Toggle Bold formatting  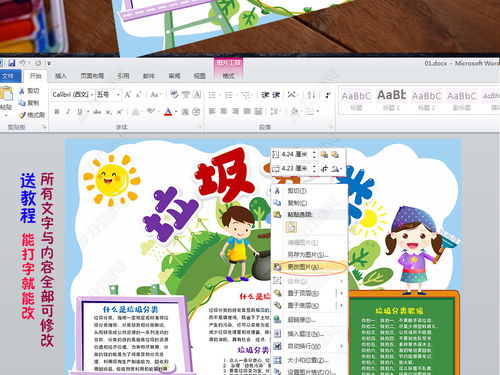[x=57, y=112]
